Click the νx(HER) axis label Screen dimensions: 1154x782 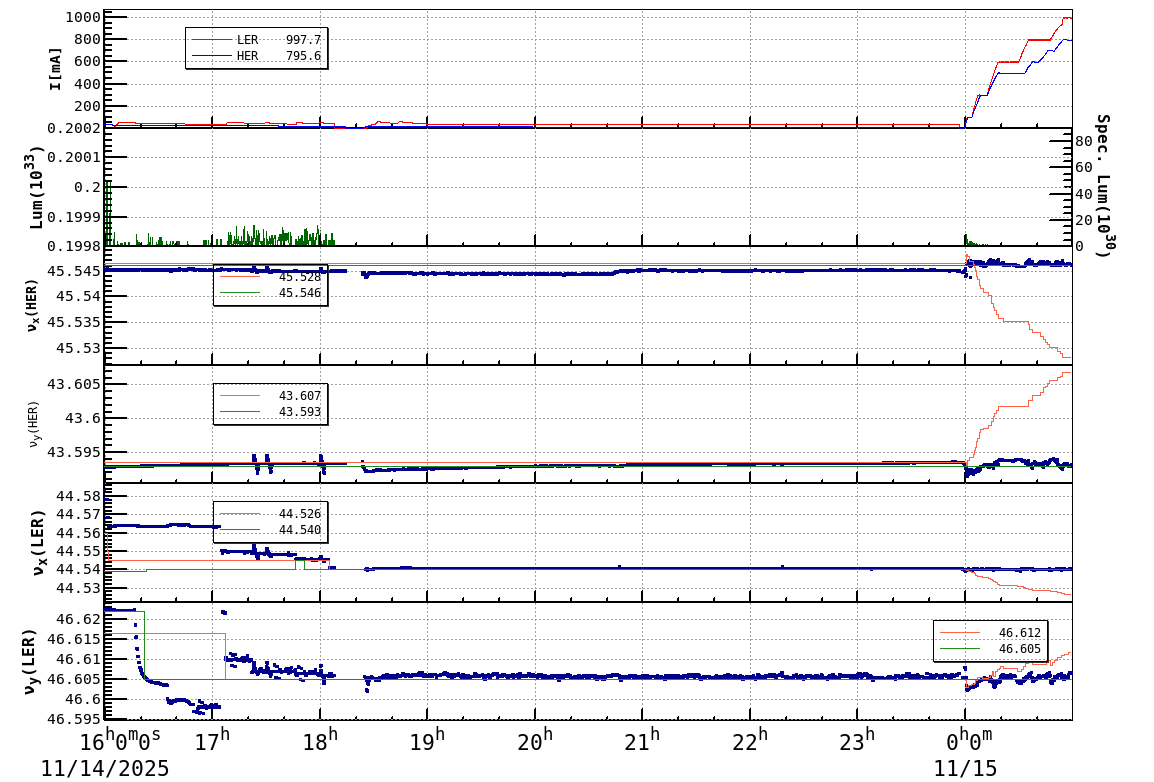[x=30, y=305]
